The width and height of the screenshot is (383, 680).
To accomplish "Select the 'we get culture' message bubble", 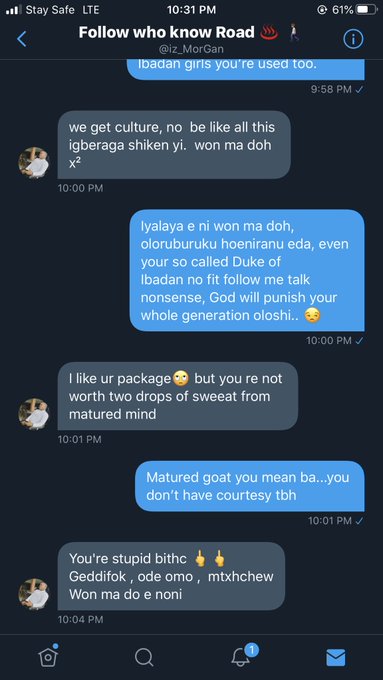I will coord(174,145).
